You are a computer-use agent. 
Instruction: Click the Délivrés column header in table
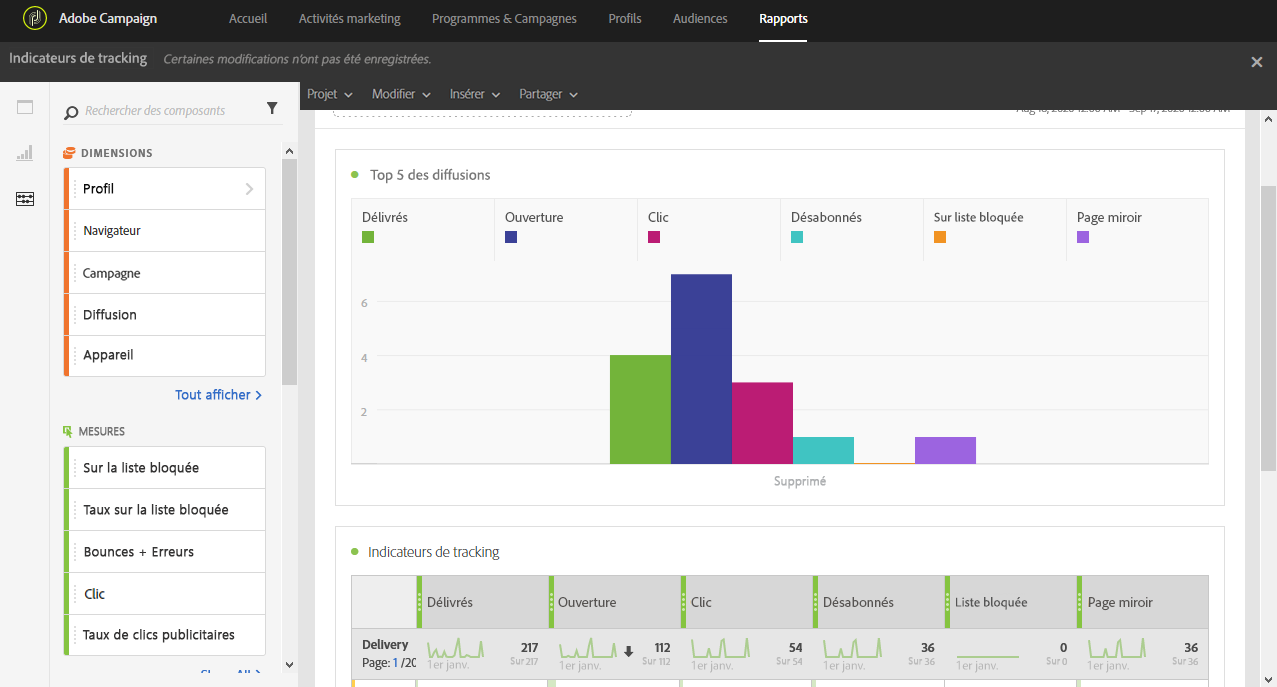click(483, 602)
